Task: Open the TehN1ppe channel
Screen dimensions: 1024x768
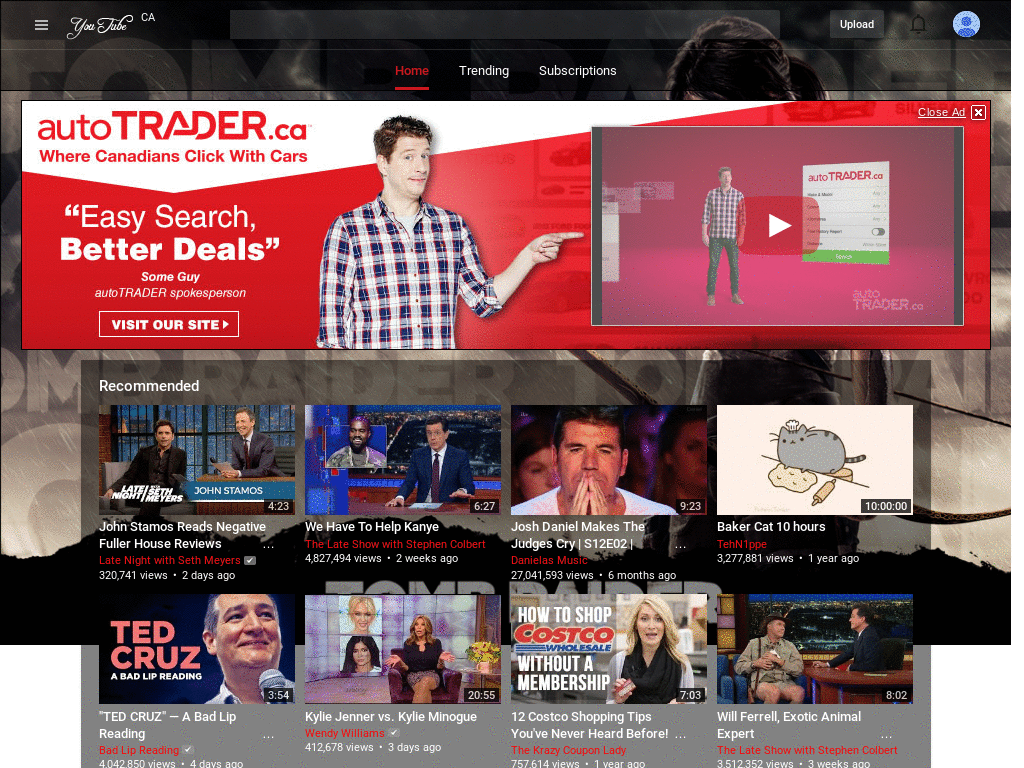Action: pos(742,544)
